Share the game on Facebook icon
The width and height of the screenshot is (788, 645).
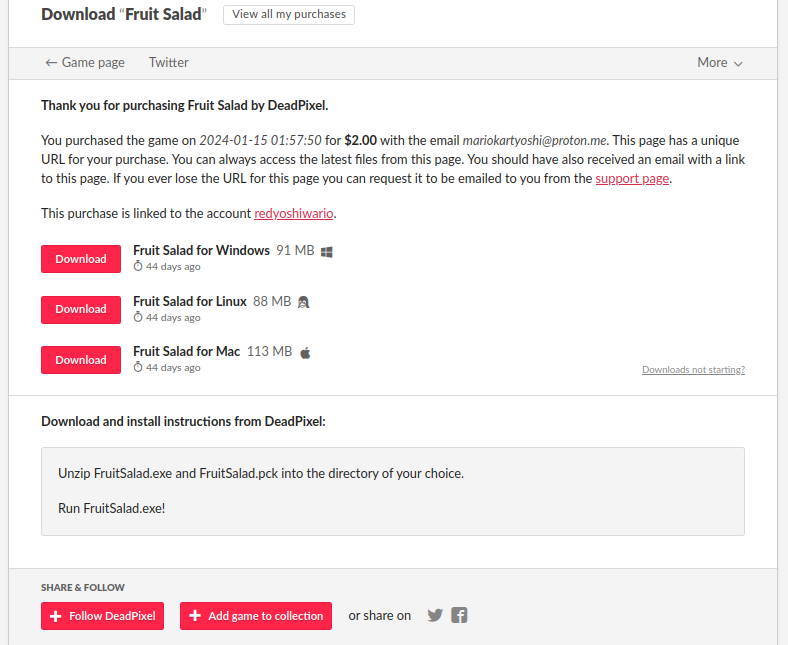[x=459, y=616]
